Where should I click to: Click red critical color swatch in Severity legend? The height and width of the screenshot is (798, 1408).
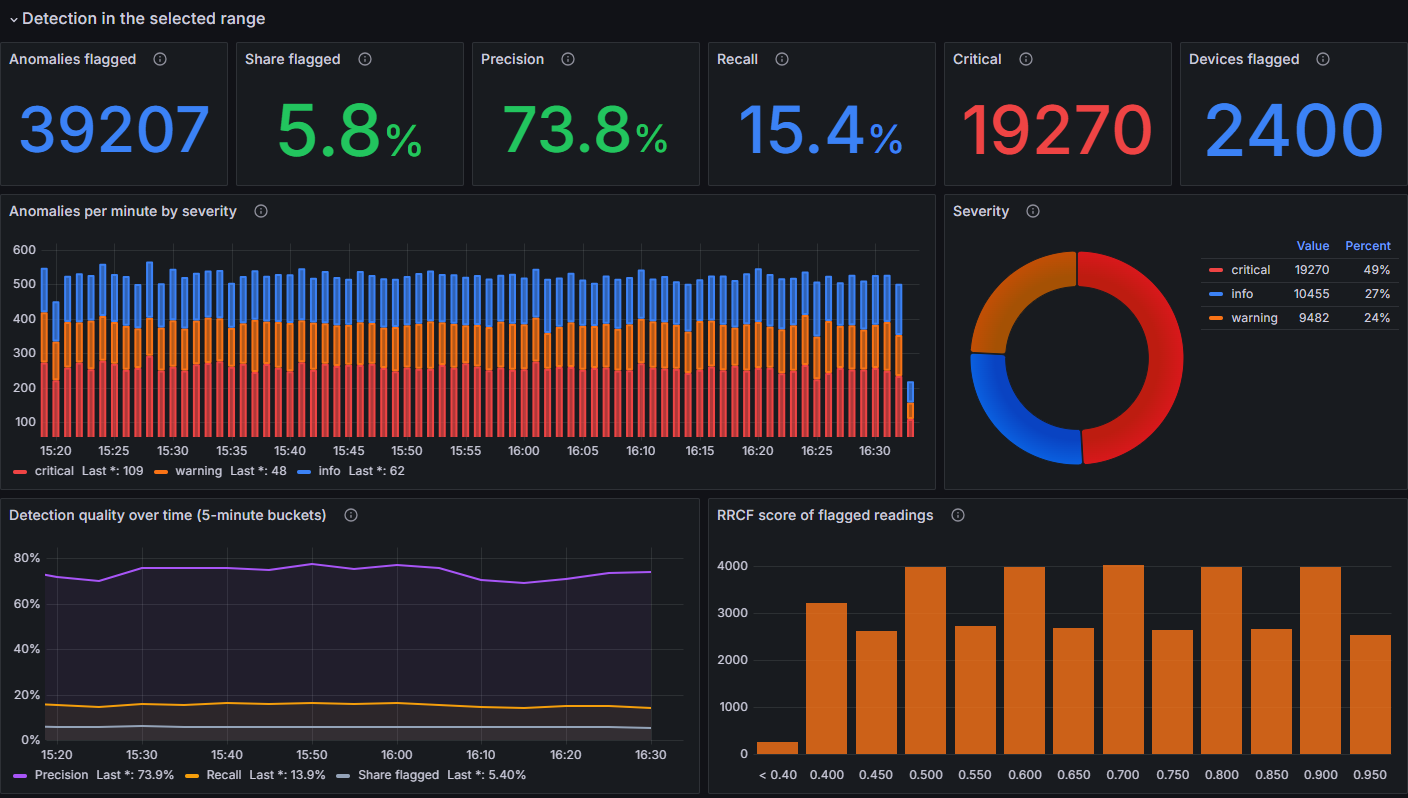(x=1216, y=270)
